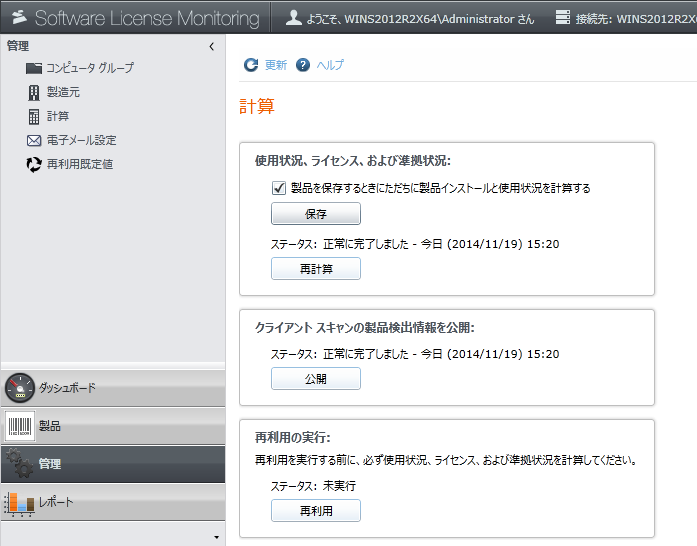697x546 pixels.
Task: Select 計算 in the management tree
Action: pos(58,116)
